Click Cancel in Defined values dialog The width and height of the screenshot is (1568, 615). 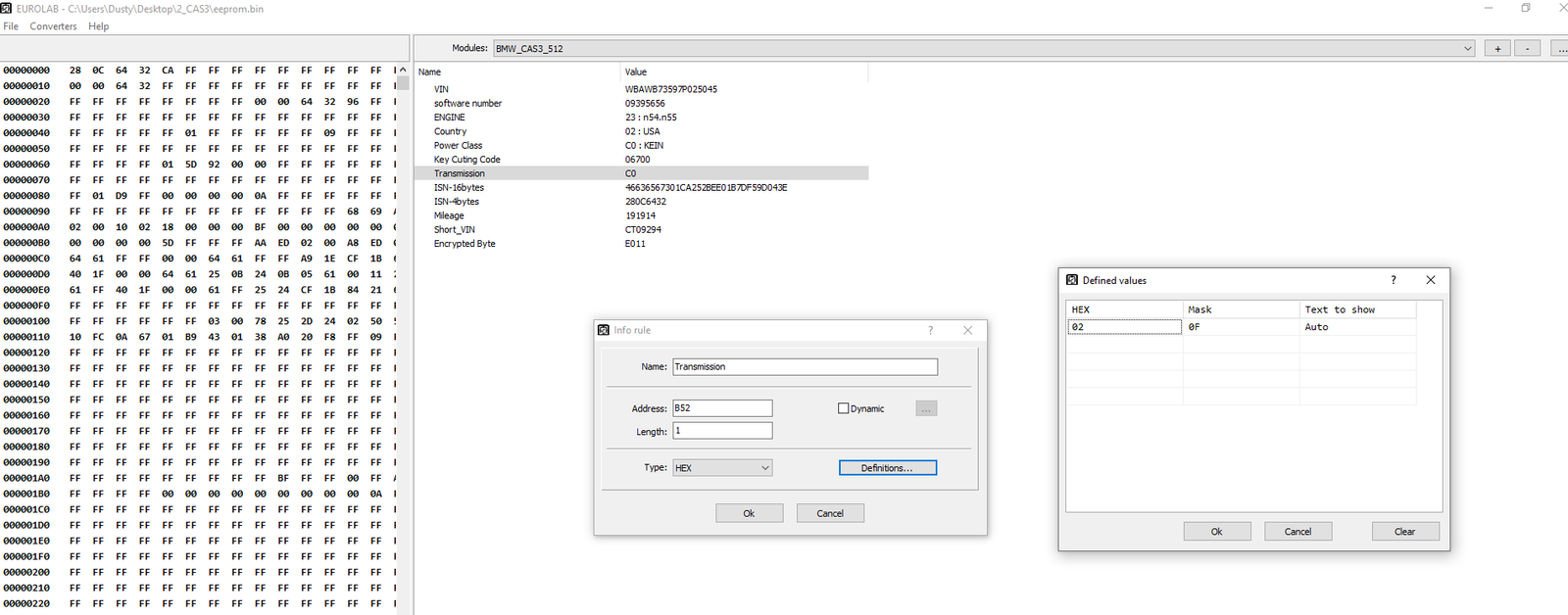[1298, 532]
